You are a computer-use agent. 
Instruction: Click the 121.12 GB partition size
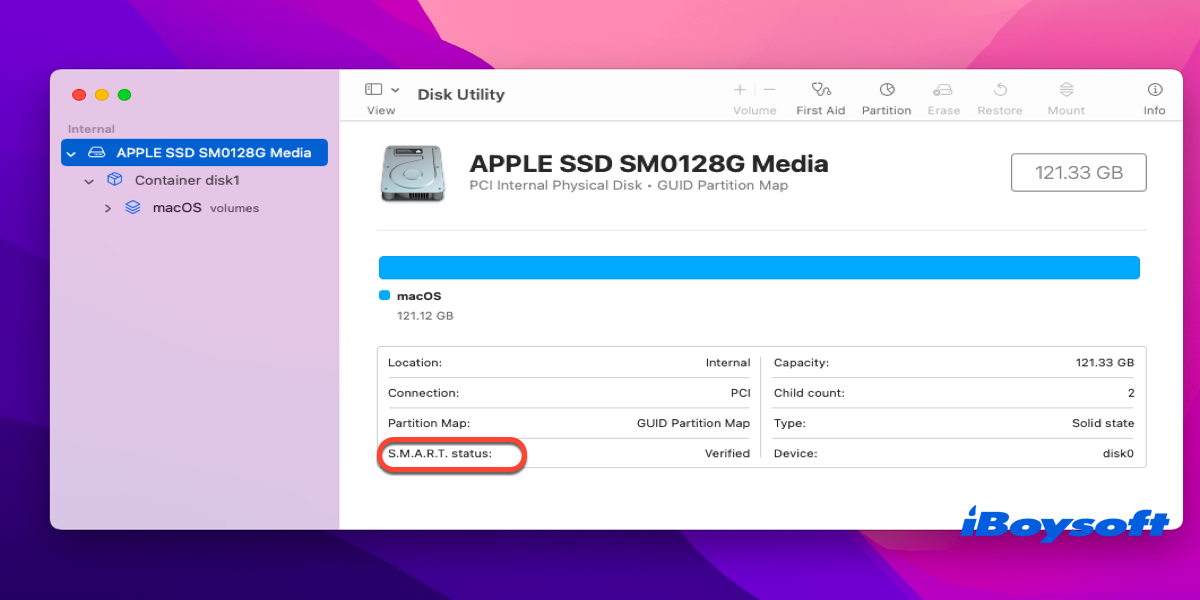[425, 315]
